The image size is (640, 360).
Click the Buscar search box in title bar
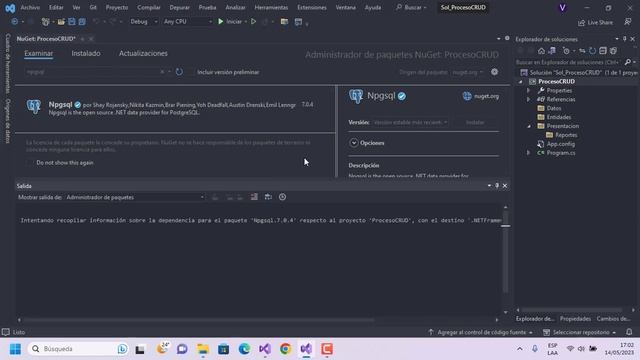click(411, 7)
